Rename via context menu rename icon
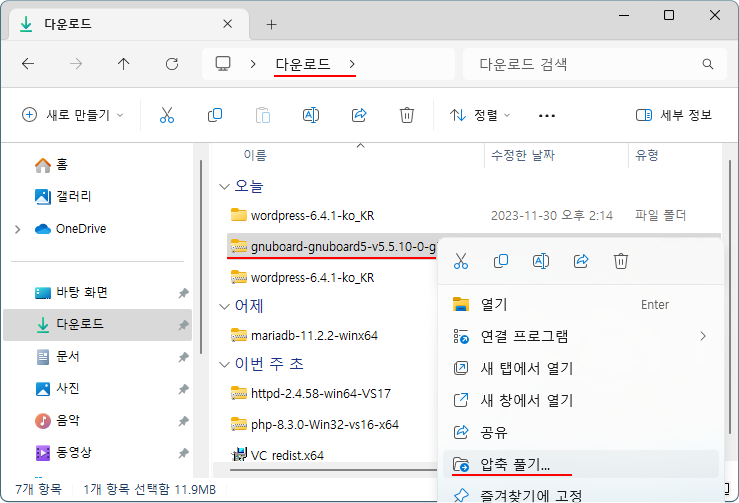739x503 pixels. [541, 261]
